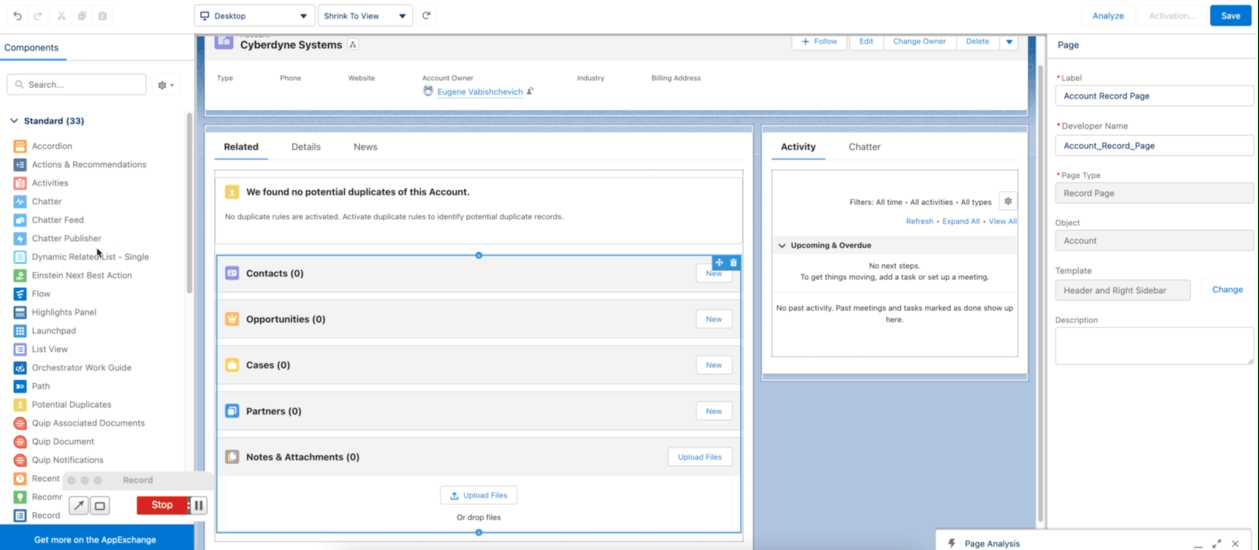The image size is (1259, 550).
Task: Open Eugene Vabishchevich owner link
Action: (480, 92)
